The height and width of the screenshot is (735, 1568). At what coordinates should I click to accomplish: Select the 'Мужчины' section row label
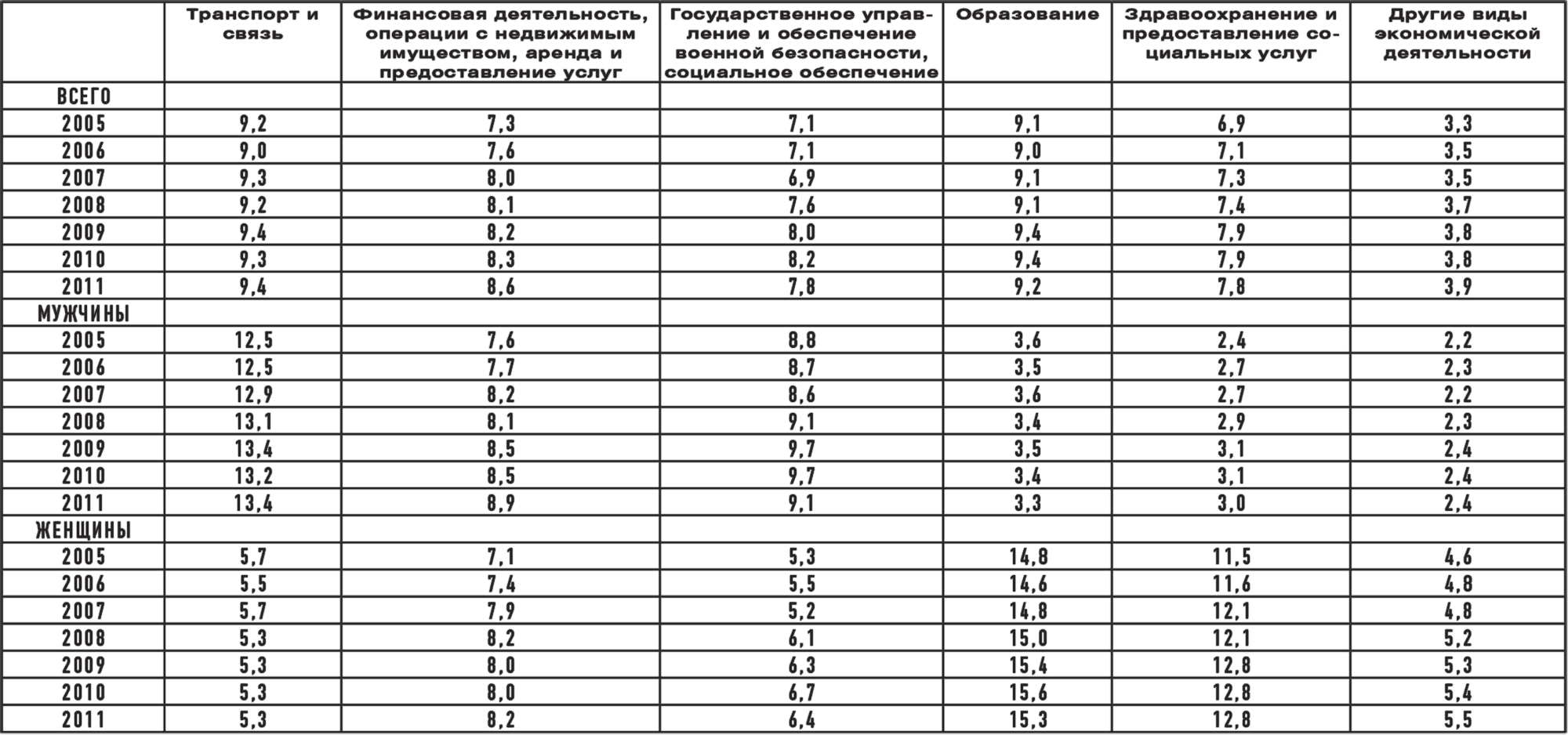tap(84, 314)
